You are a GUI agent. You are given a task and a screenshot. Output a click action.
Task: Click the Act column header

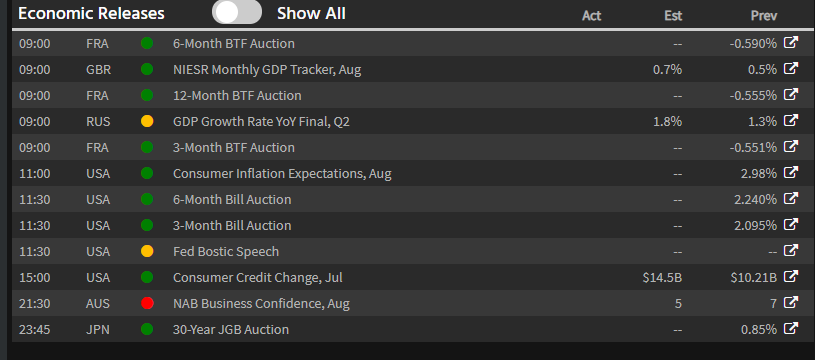[x=591, y=16]
